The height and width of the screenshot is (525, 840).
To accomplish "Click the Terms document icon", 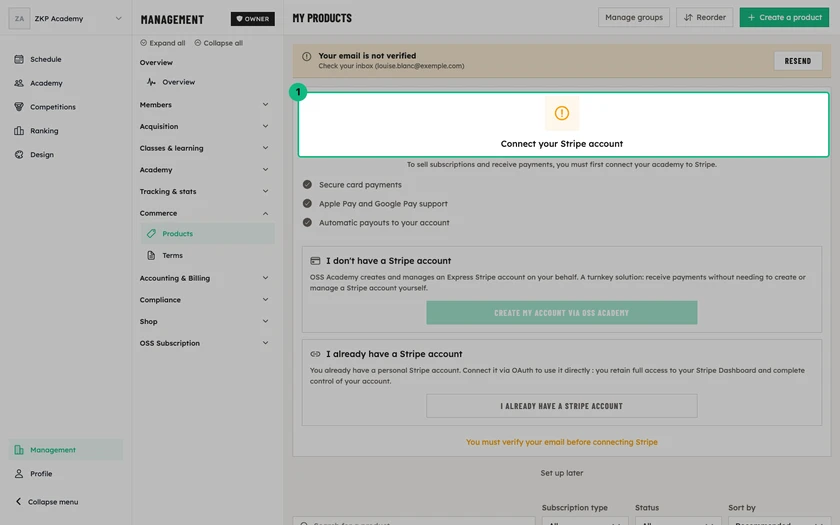I will coord(151,256).
